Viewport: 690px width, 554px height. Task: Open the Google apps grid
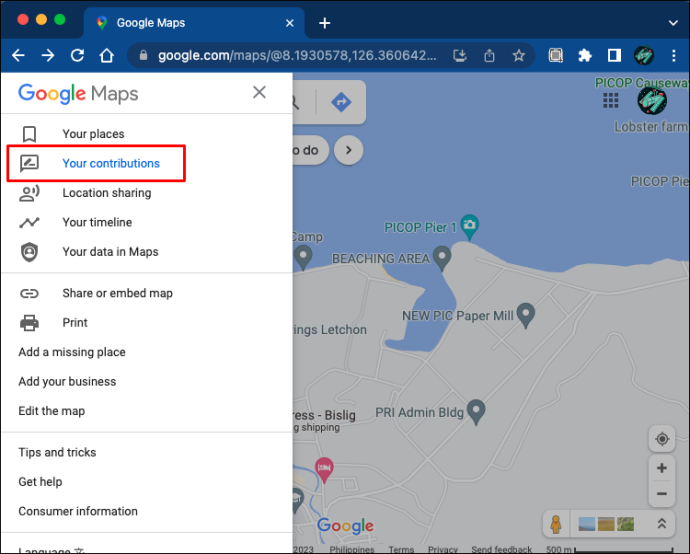610,100
